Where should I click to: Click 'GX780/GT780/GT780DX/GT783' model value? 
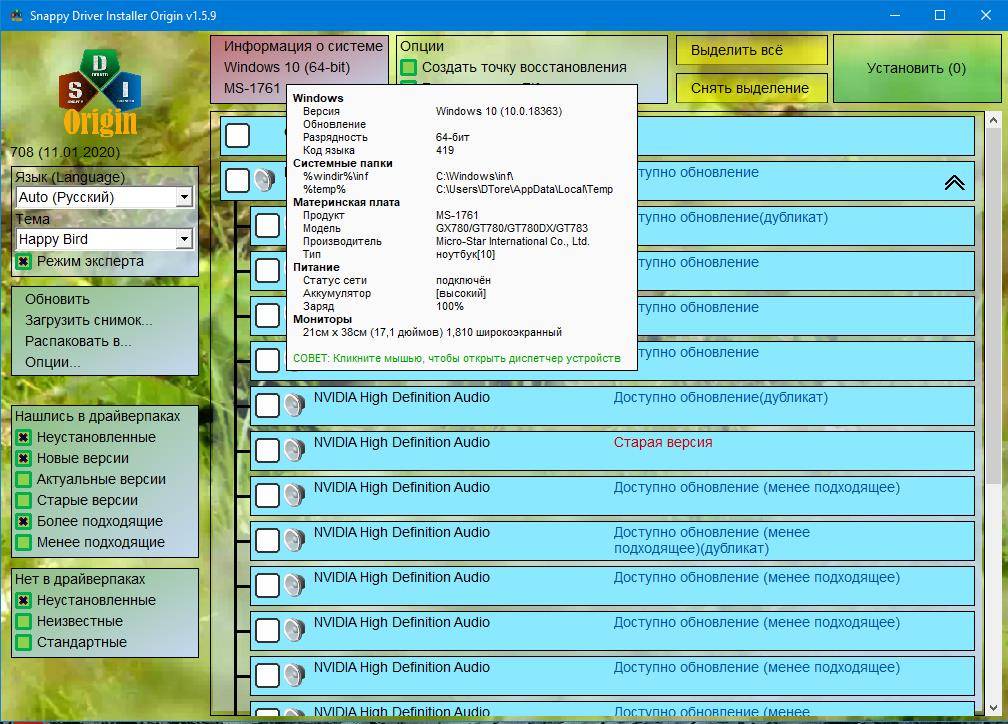pyautogui.click(x=512, y=228)
